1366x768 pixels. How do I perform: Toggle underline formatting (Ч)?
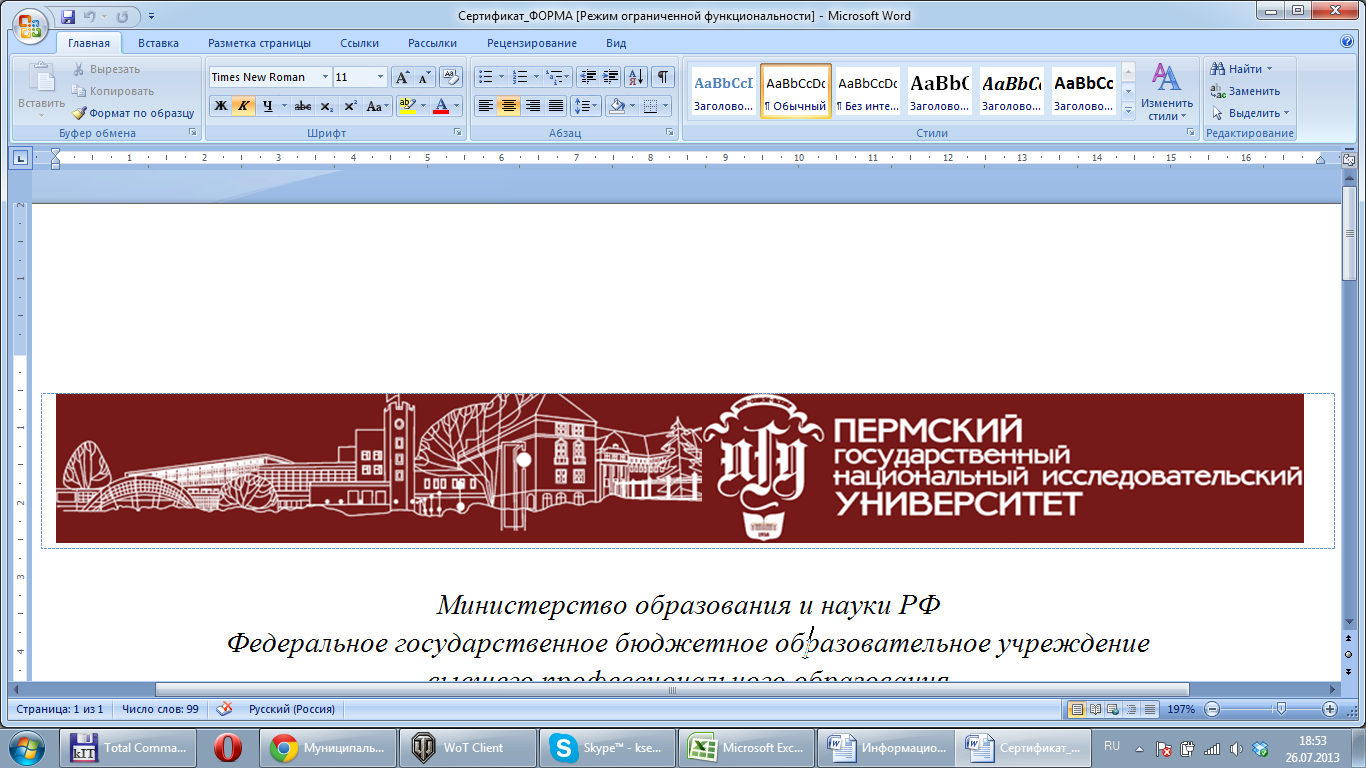(x=266, y=106)
